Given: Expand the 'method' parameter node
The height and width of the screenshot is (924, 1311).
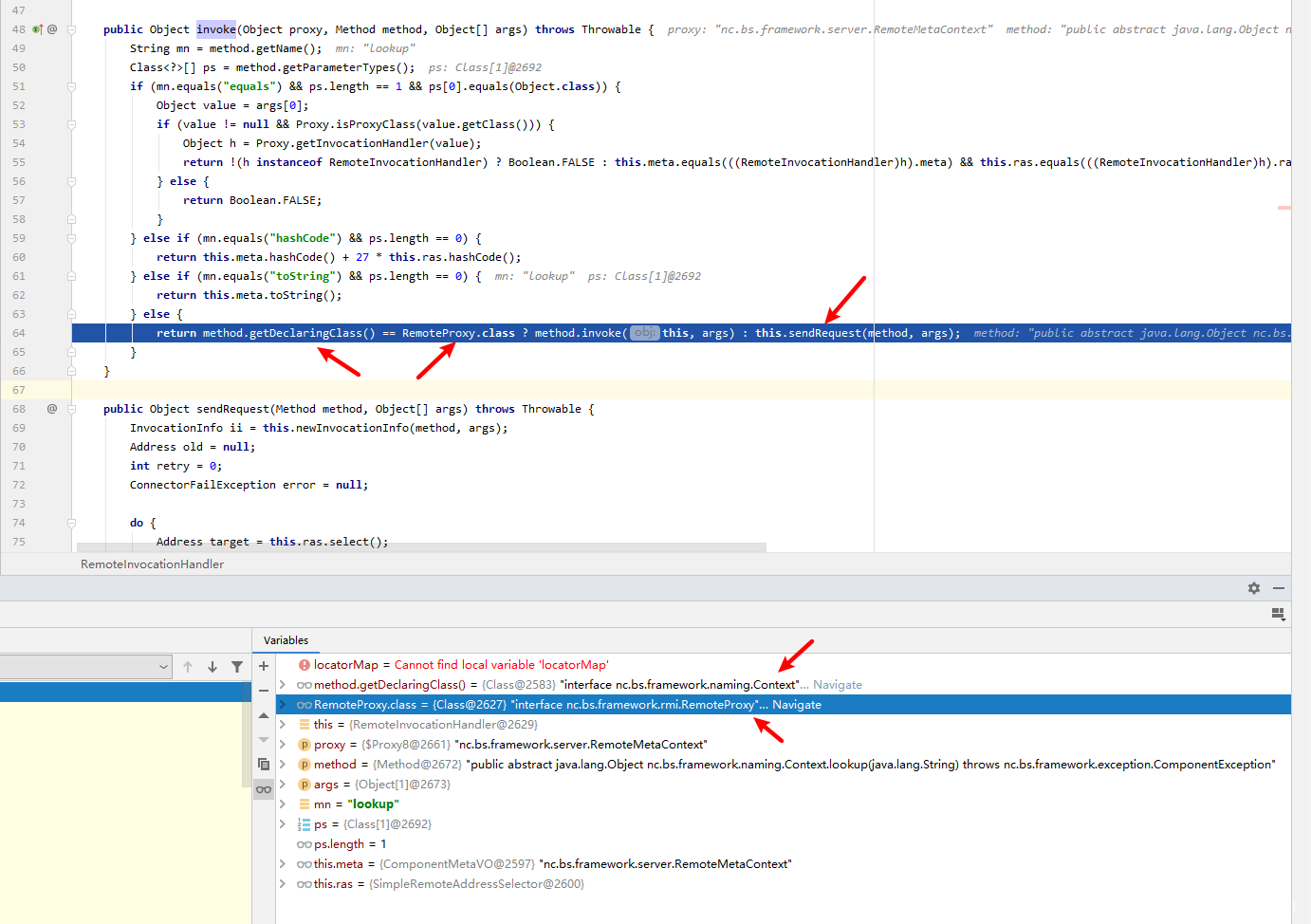Looking at the screenshot, I should (283, 765).
